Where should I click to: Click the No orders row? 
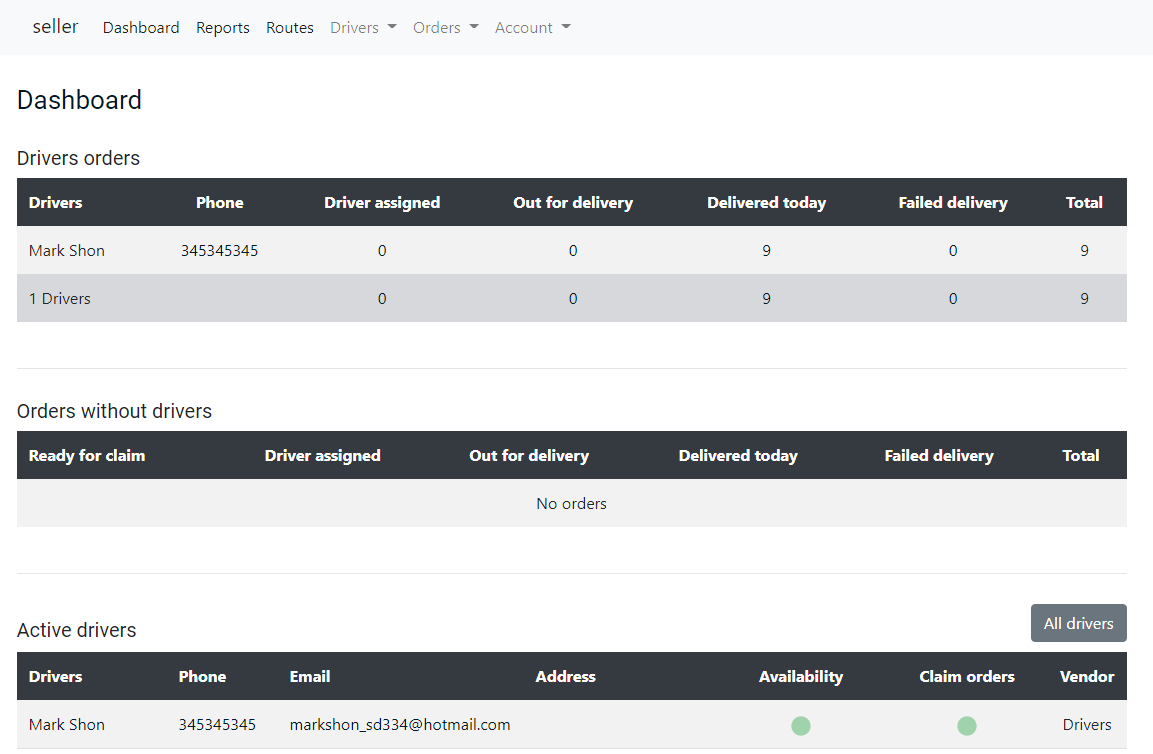(571, 503)
